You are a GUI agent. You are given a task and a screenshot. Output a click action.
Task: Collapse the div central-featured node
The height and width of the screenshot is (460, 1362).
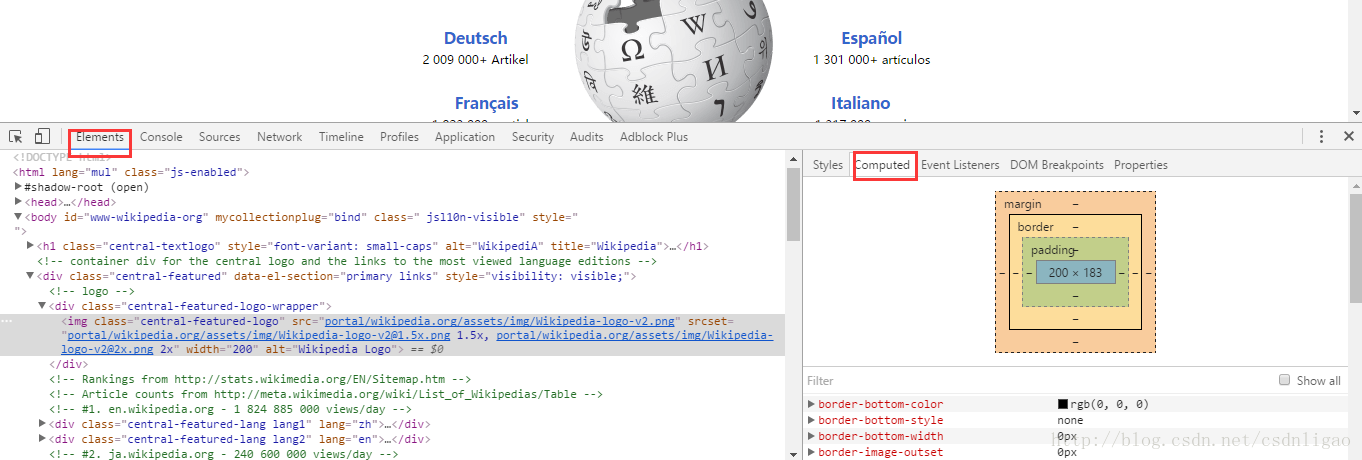(x=31, y=276)
